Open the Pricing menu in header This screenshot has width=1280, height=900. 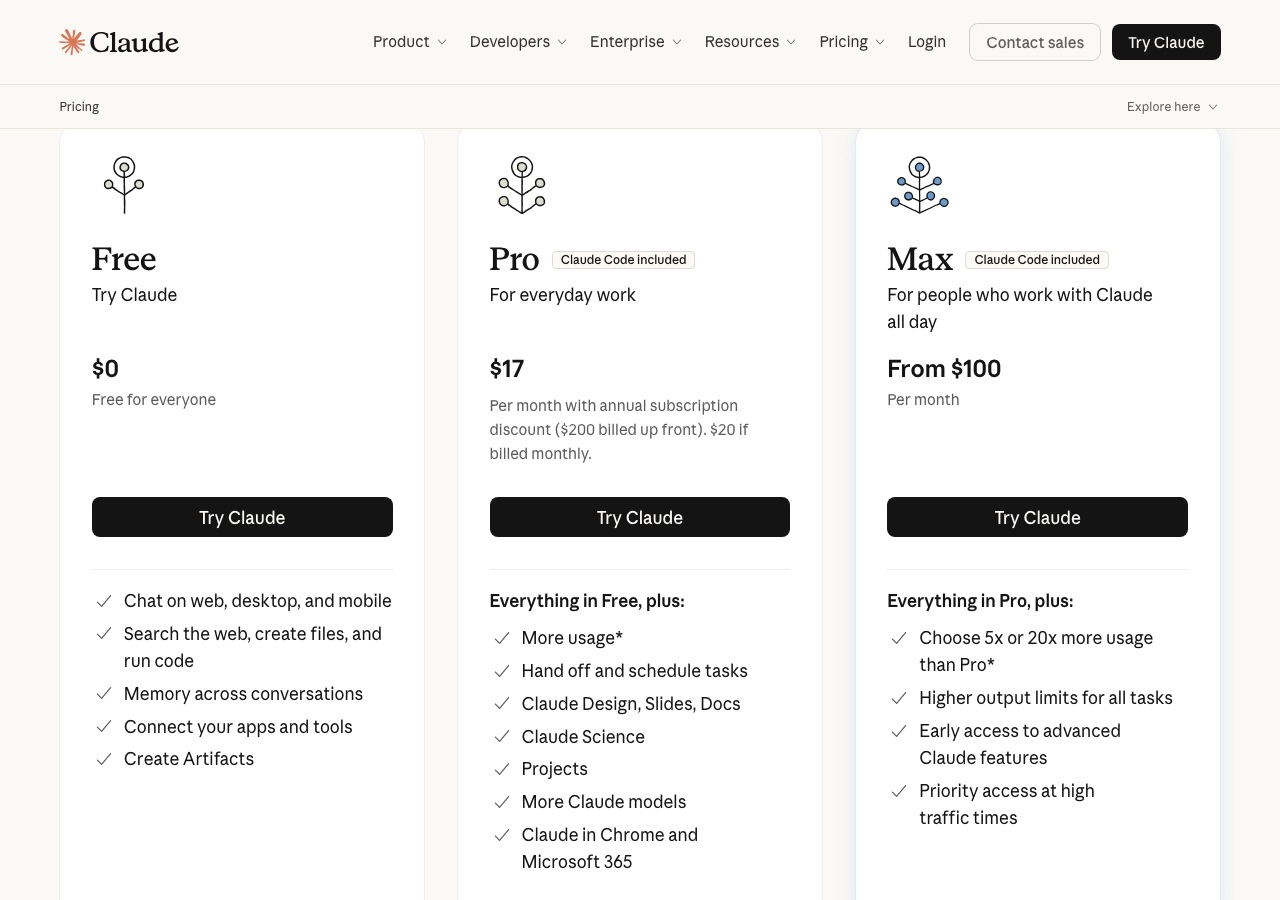852,42
